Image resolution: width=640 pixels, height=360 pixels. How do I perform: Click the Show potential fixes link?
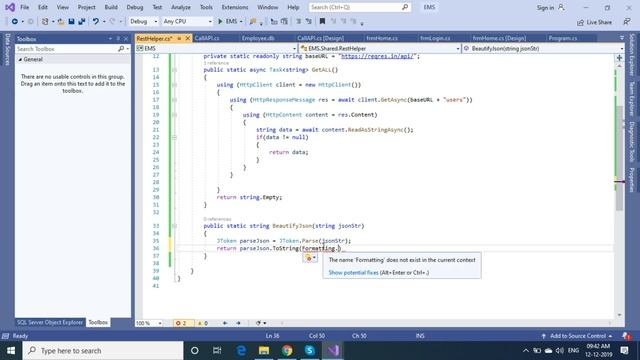coord(353,273)
